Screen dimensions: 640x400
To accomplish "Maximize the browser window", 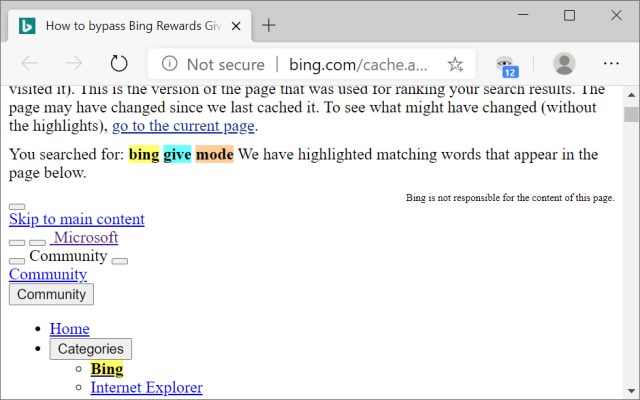I will pyautogui.click(x=569, y=15).
